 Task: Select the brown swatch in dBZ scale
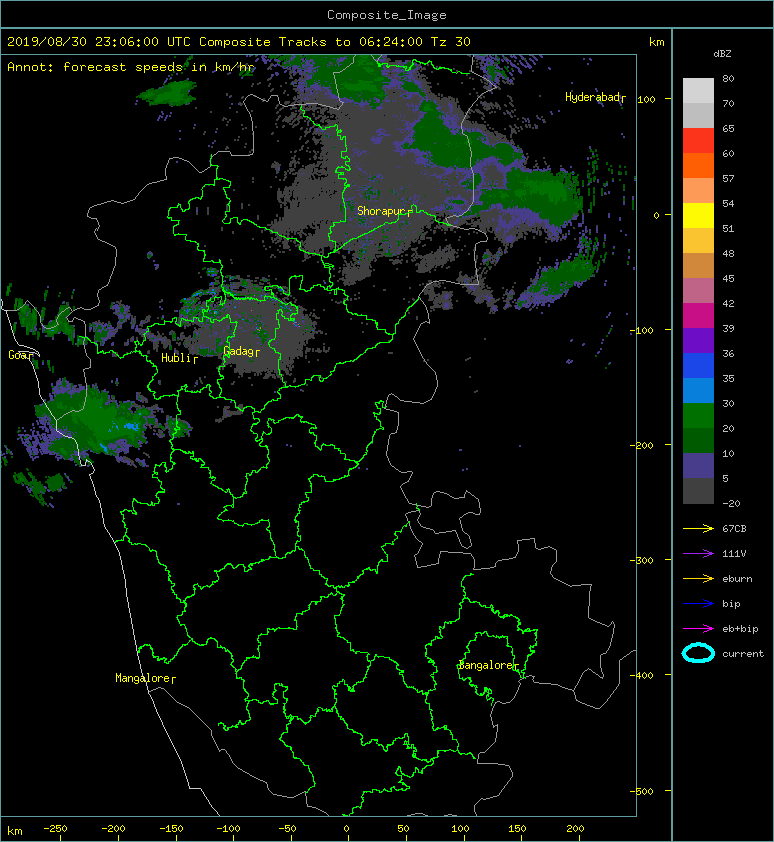point(698,266)
